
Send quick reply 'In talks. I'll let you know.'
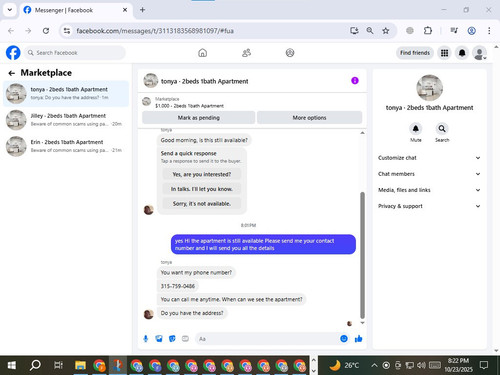[202, 189]
